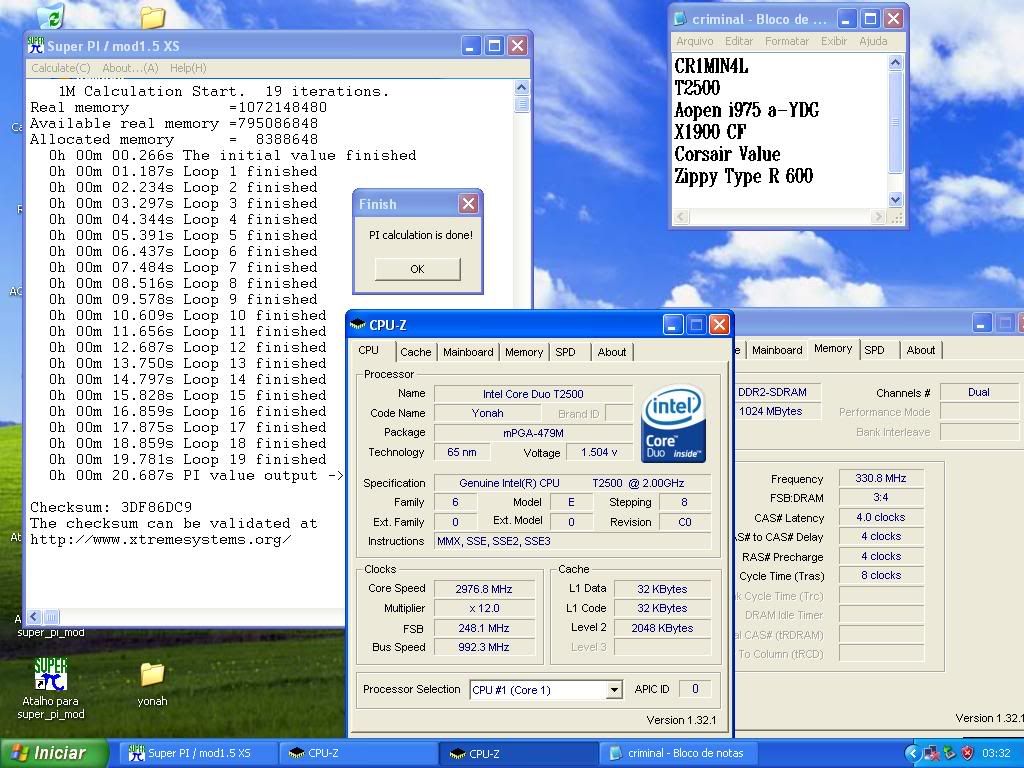Screen dimensions: 1024x768
Task: Switch to Super PI / mod1.5 XS taskbar button
Action: click(x=198, y=753)
